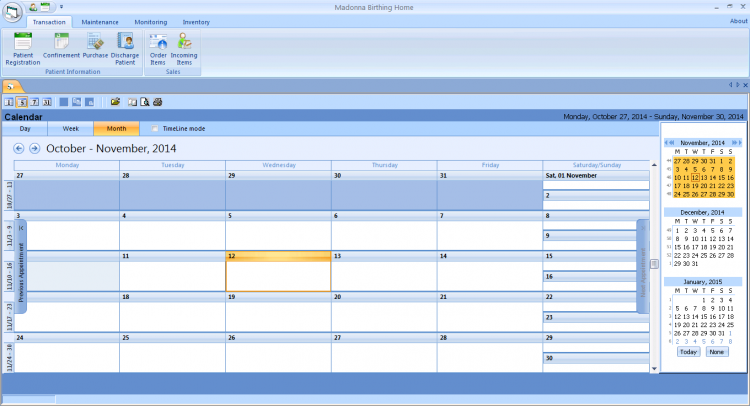The height and width of the screenshot is (406, 750).
Task: Click the open folder toolbar icon
Action: point(115,102)
